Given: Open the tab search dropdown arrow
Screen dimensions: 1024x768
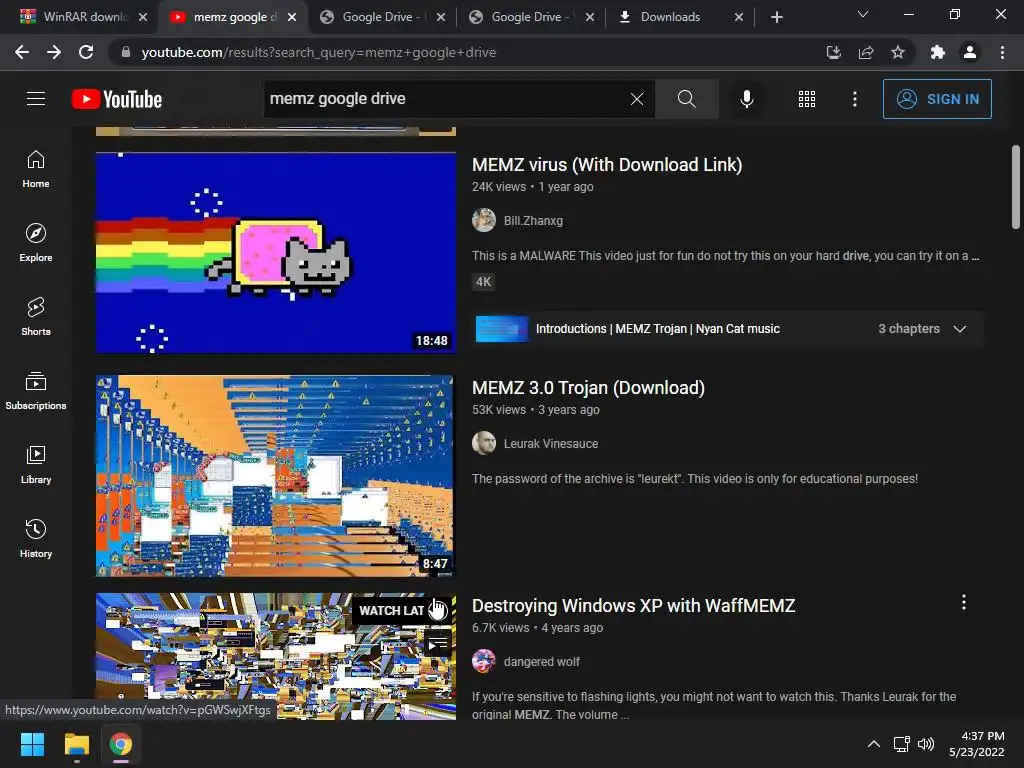Looking at the screenshot, I should [863, 14].
